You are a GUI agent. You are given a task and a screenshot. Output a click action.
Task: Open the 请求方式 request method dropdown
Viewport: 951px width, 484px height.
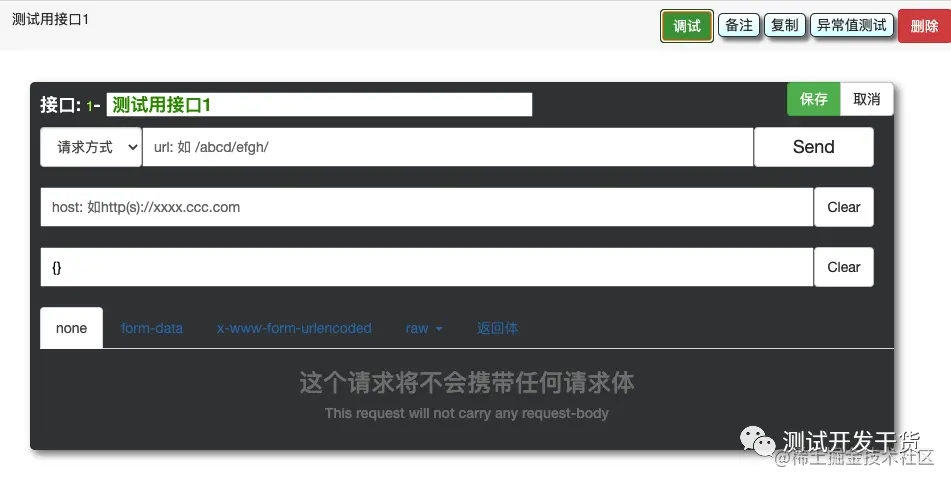[91, 147]
